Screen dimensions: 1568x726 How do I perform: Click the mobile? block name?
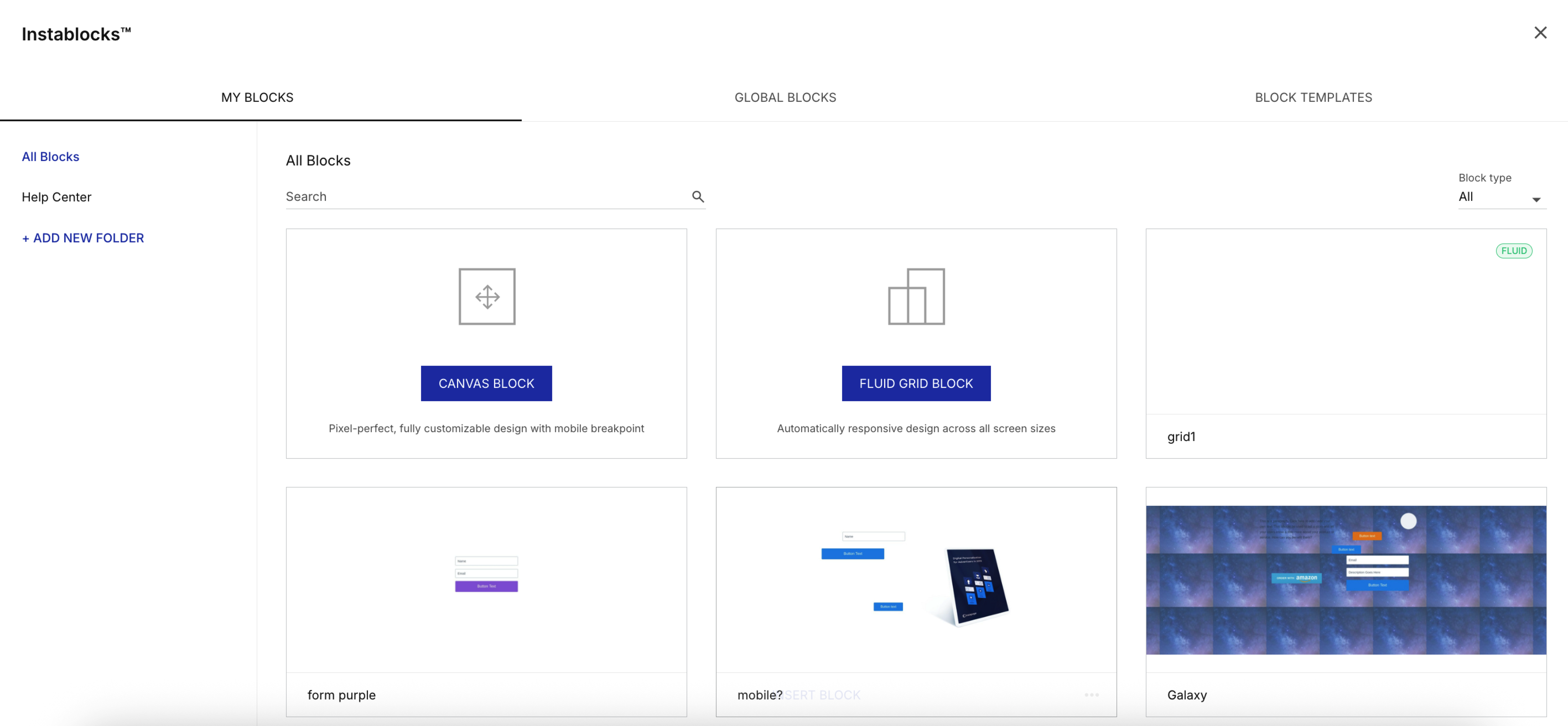click(760, 695)
